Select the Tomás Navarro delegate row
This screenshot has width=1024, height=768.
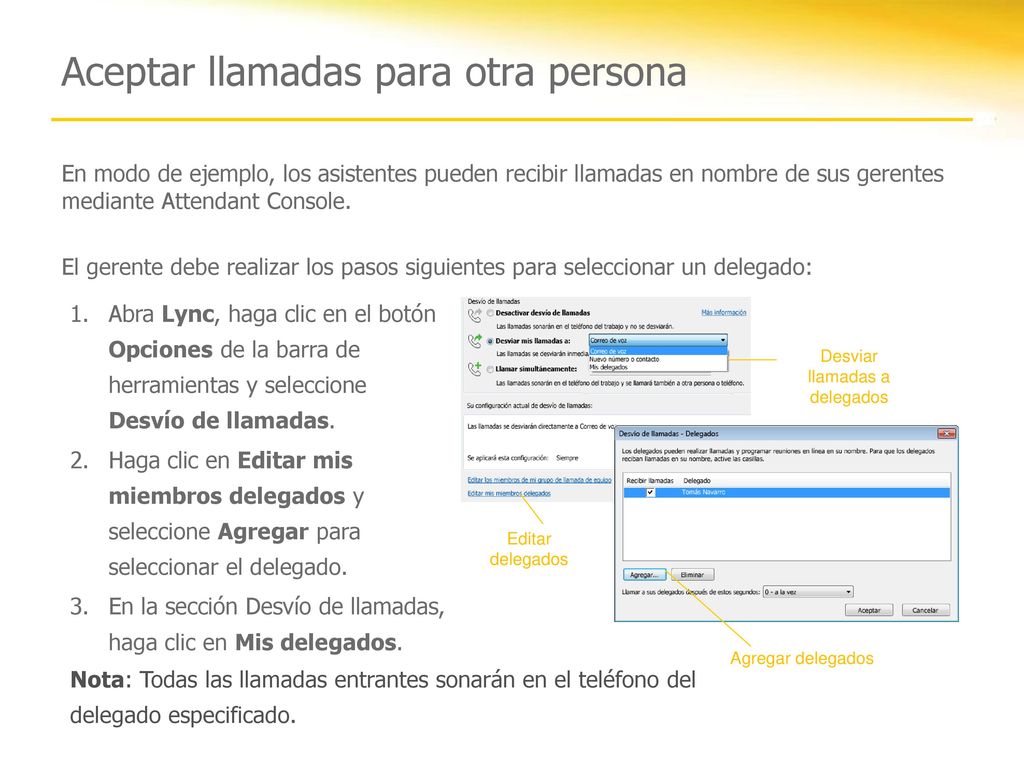[x=786, y=492]
